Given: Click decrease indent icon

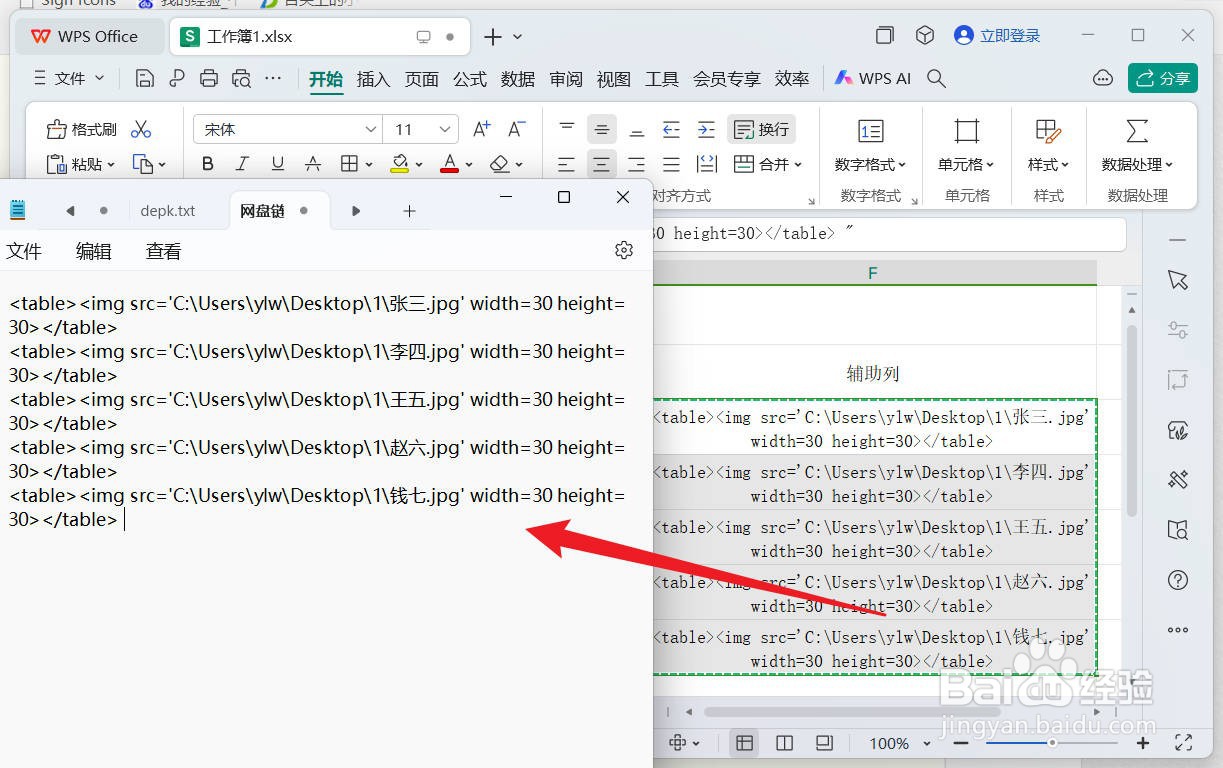Looking at the screenshot, I should [x=672, y=129].
